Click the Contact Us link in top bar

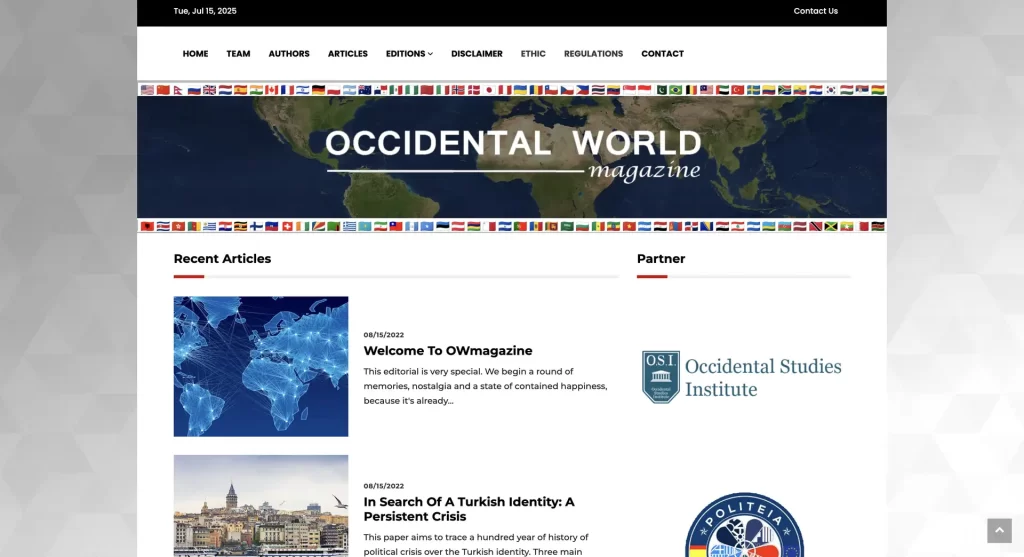(x=815, y=11)
